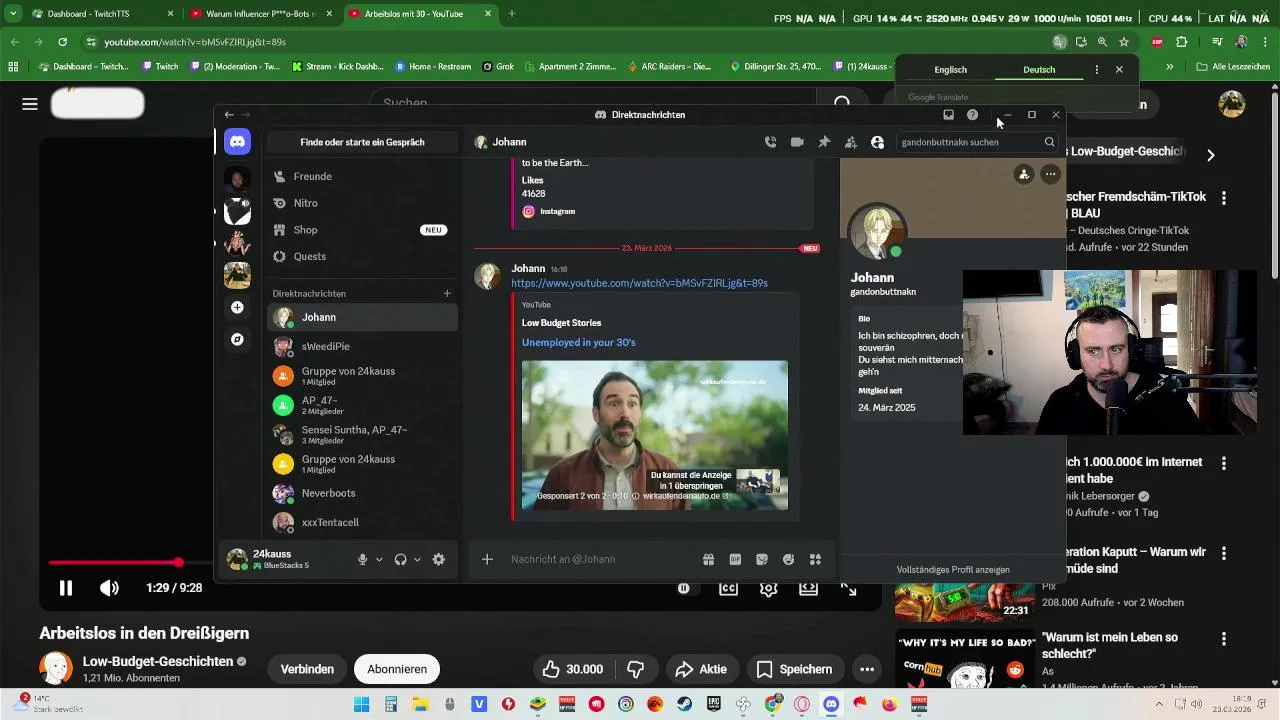Viewport: 1280px width, 720px height.
Task: Open the Twitch bookmark in bookmarks bar
Action: pos(160,67)
